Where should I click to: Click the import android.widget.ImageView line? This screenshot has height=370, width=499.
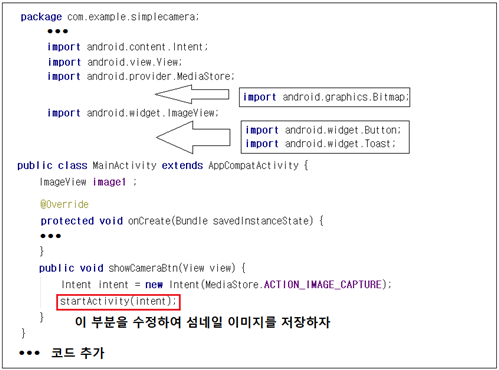[x=133, y=113]
